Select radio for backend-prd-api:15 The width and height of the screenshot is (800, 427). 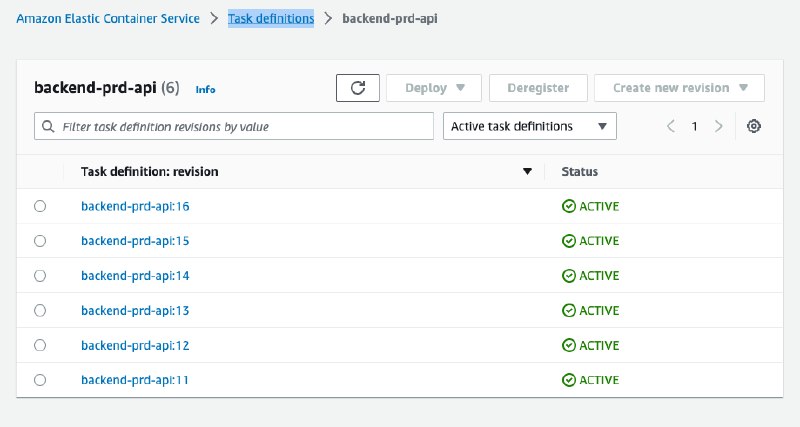(x=40, y=241)
